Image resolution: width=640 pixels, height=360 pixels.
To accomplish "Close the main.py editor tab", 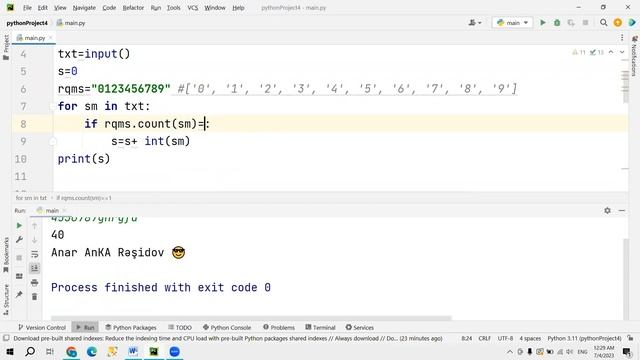I will [x=51, y=38].
